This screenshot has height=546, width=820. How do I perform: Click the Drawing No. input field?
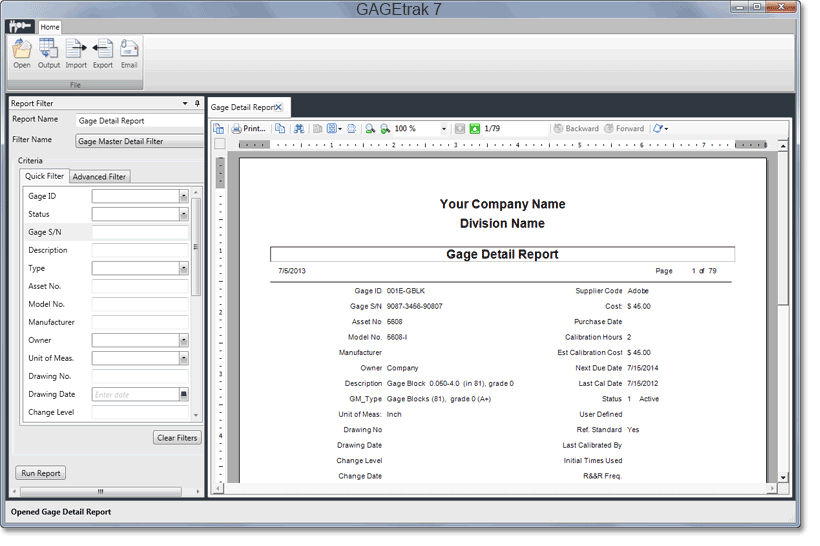[x=140, y=377]
